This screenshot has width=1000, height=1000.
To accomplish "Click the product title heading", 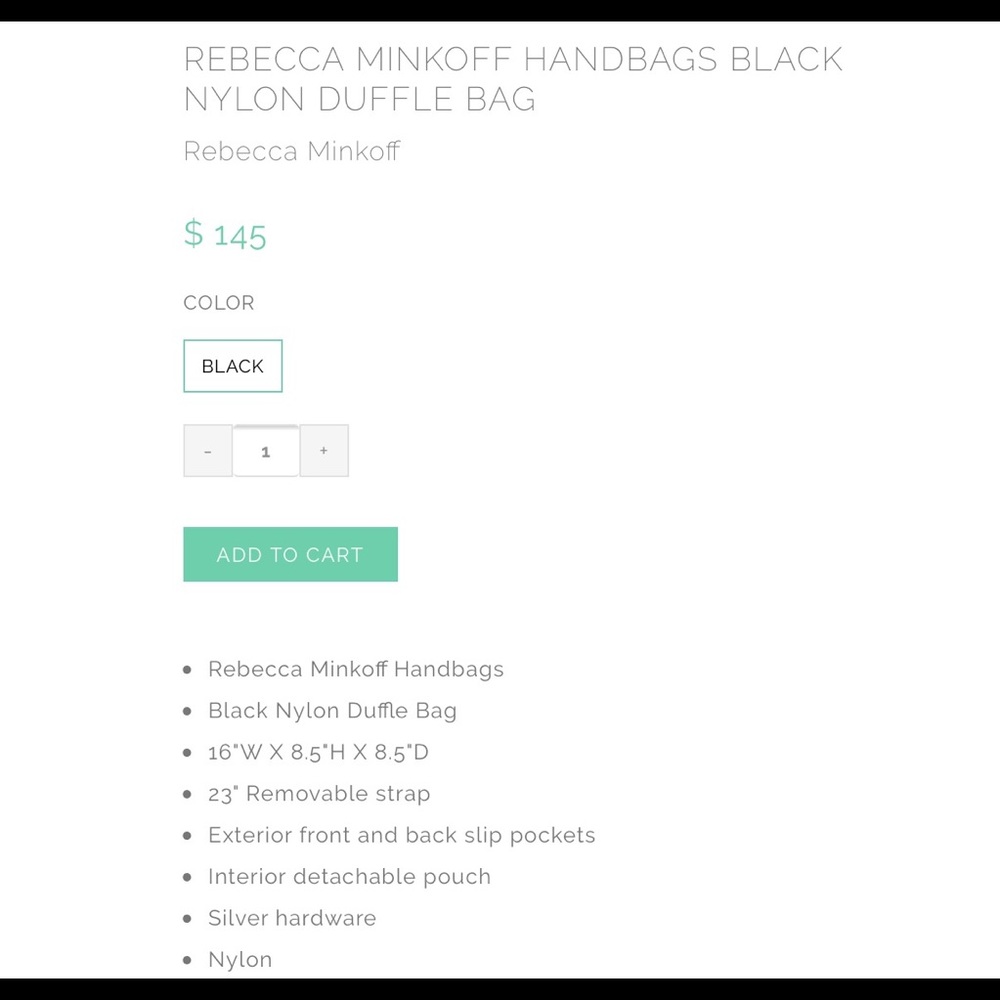I will [x=513, y=79].
